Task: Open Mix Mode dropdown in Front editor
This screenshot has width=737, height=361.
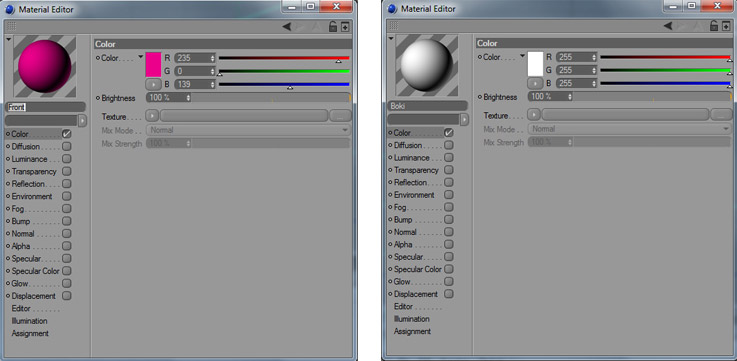Action: pyautogui.click(x=248, y=130)
